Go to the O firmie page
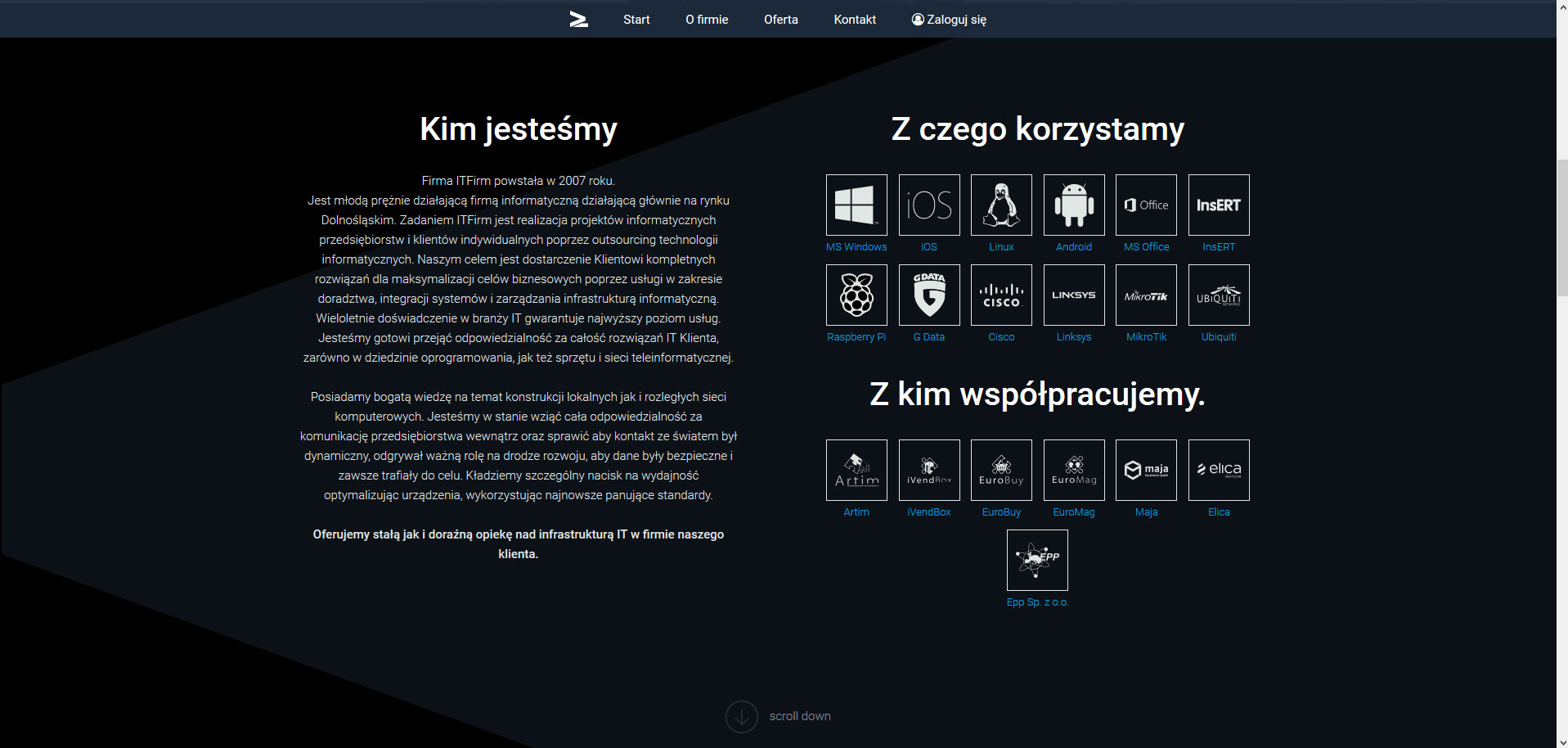 tap(707, 20)
